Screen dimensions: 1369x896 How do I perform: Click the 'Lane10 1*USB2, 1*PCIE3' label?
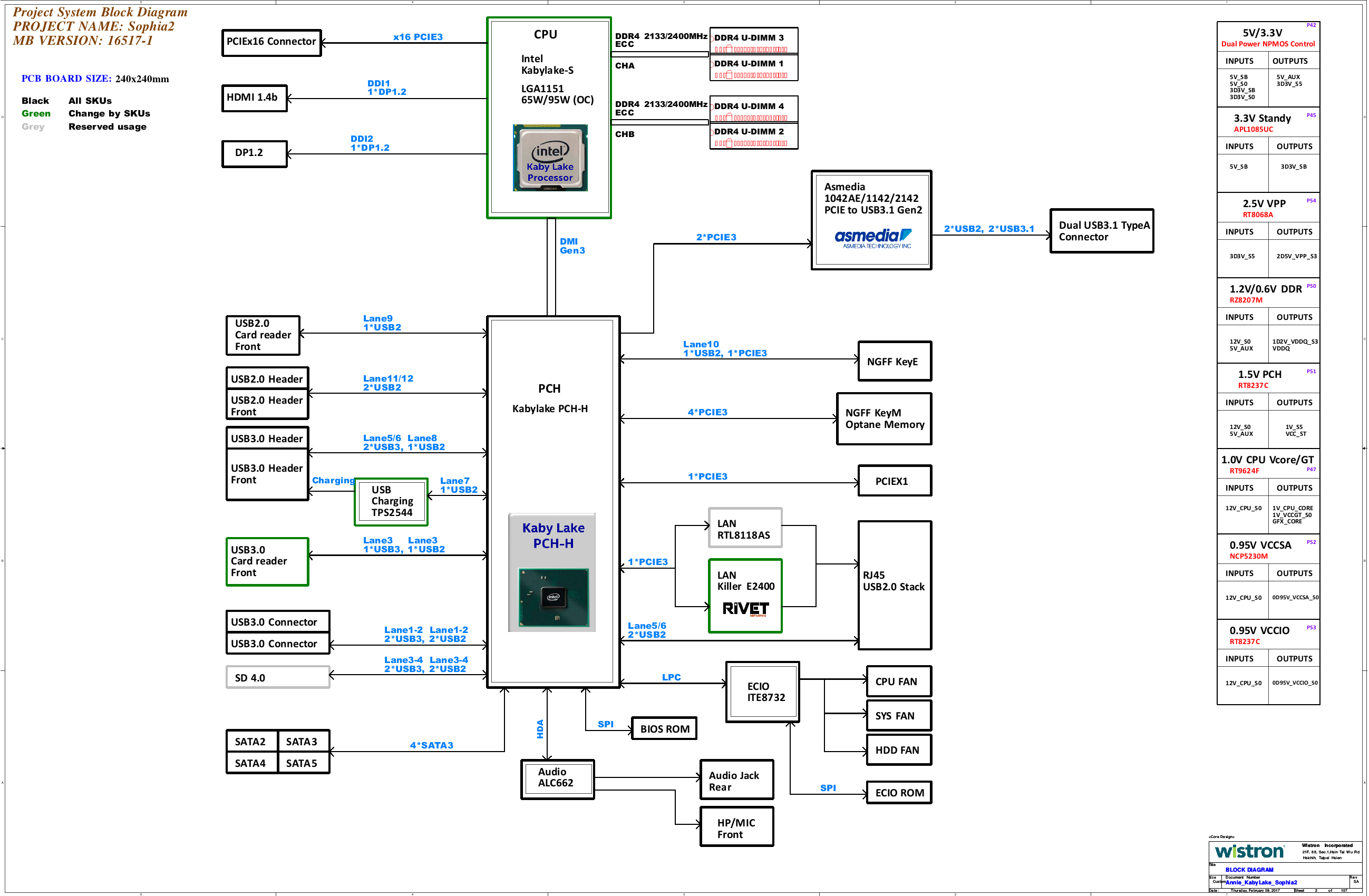click(x=725, y=348)
